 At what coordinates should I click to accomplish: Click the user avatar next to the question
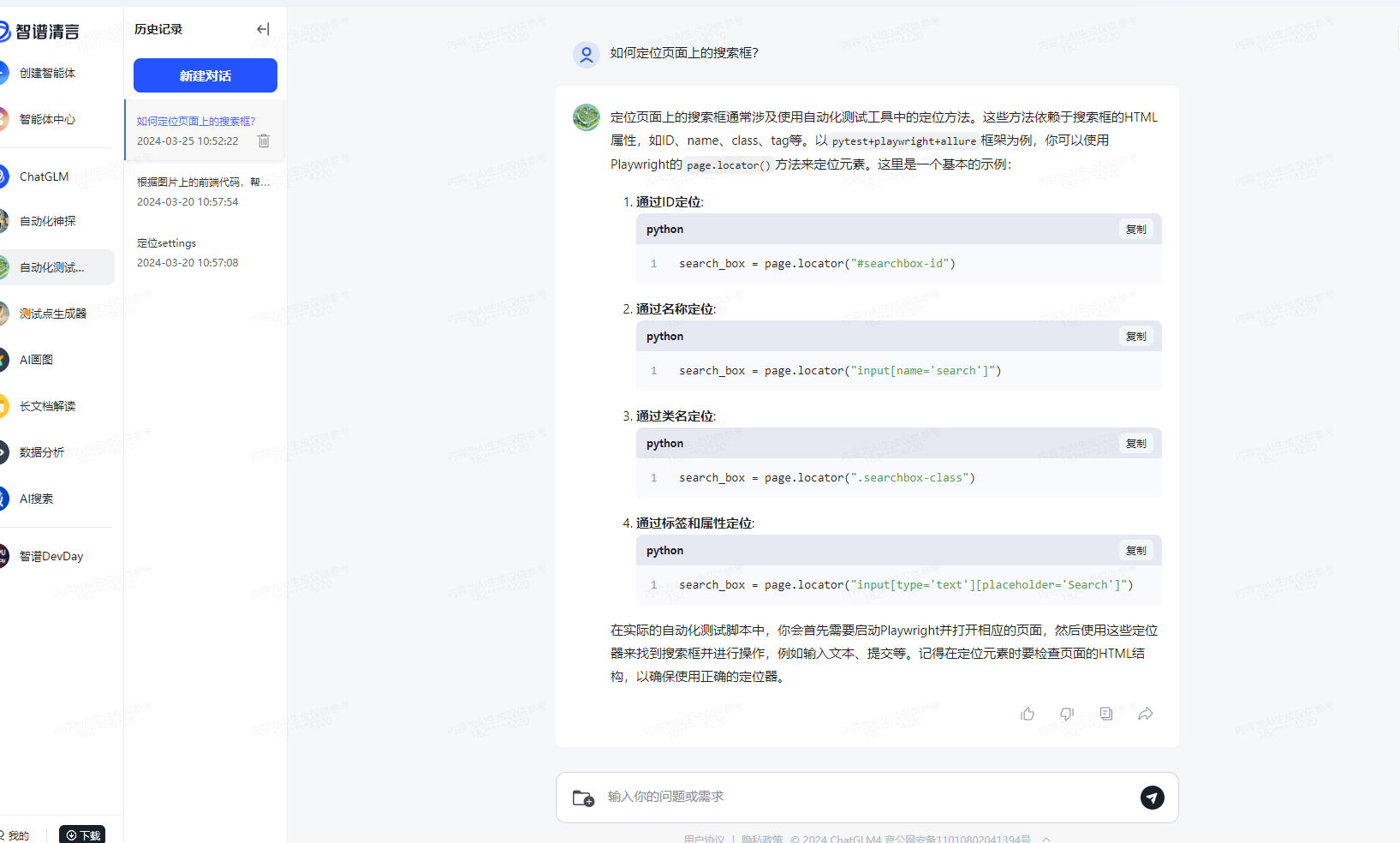click(x=587, y=54)
